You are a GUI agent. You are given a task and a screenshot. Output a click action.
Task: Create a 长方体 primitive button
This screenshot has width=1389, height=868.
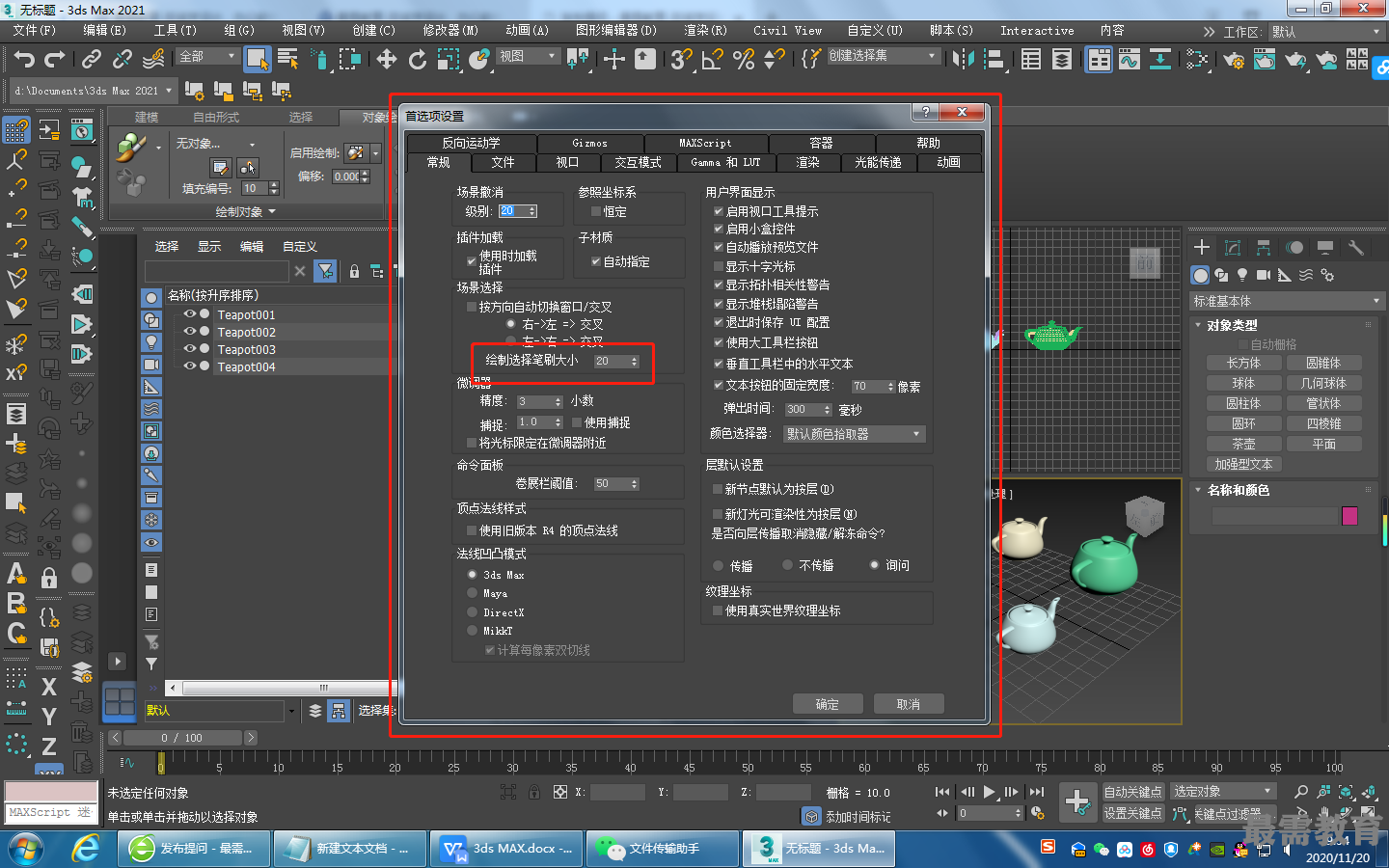pos(1243,363)
